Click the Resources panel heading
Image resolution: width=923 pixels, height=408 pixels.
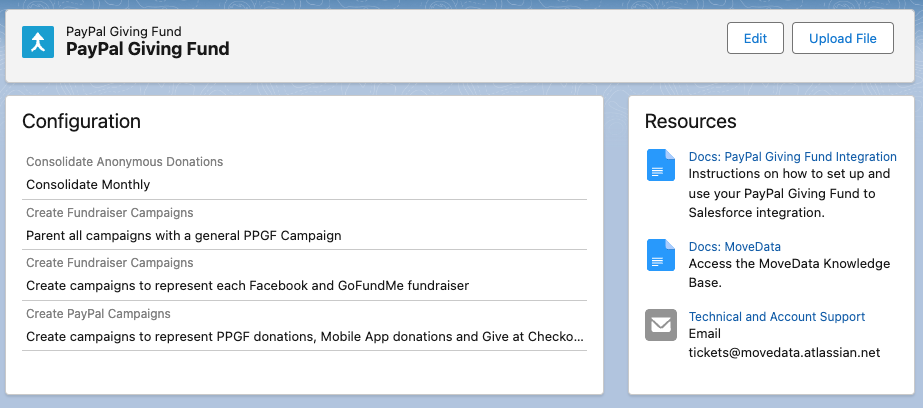[690, 122]
